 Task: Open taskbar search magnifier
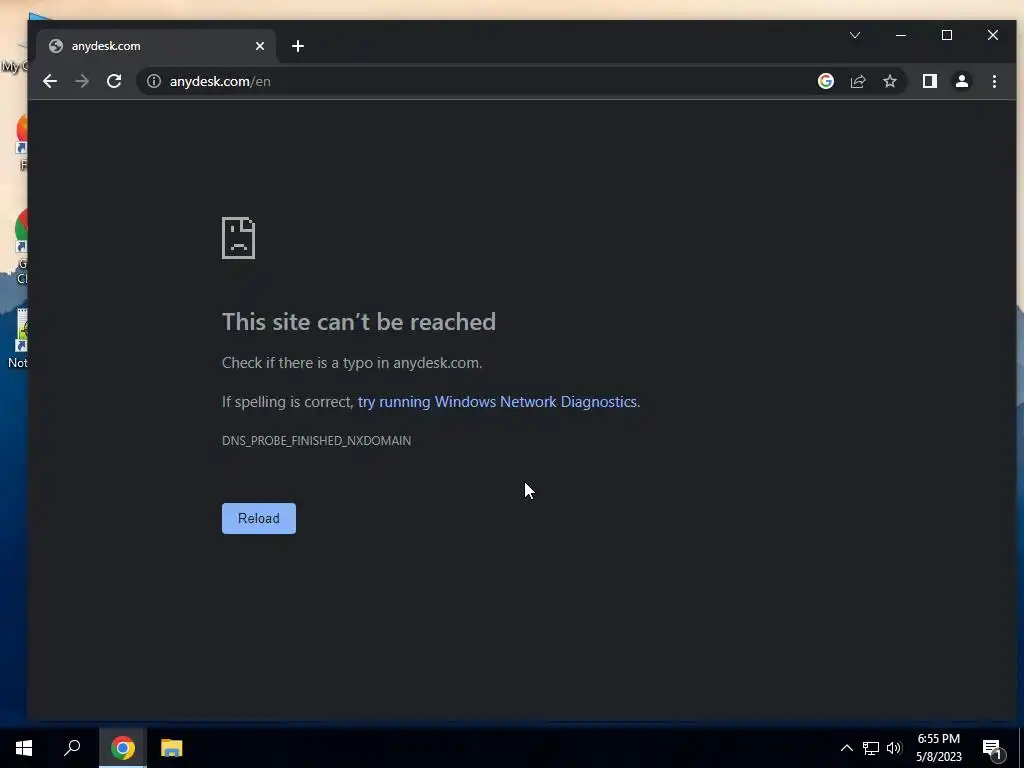pos(72,748)
